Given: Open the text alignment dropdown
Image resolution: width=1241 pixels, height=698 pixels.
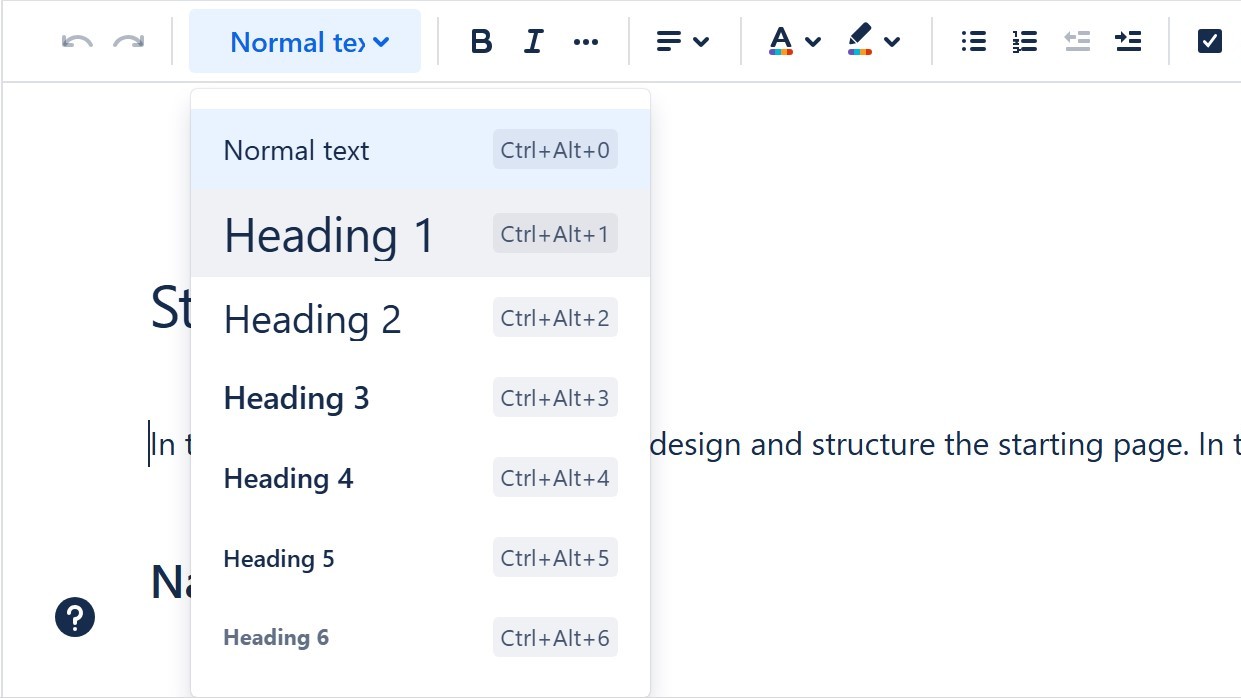Looking at the screenshot, I should click(x=683, y=41).
